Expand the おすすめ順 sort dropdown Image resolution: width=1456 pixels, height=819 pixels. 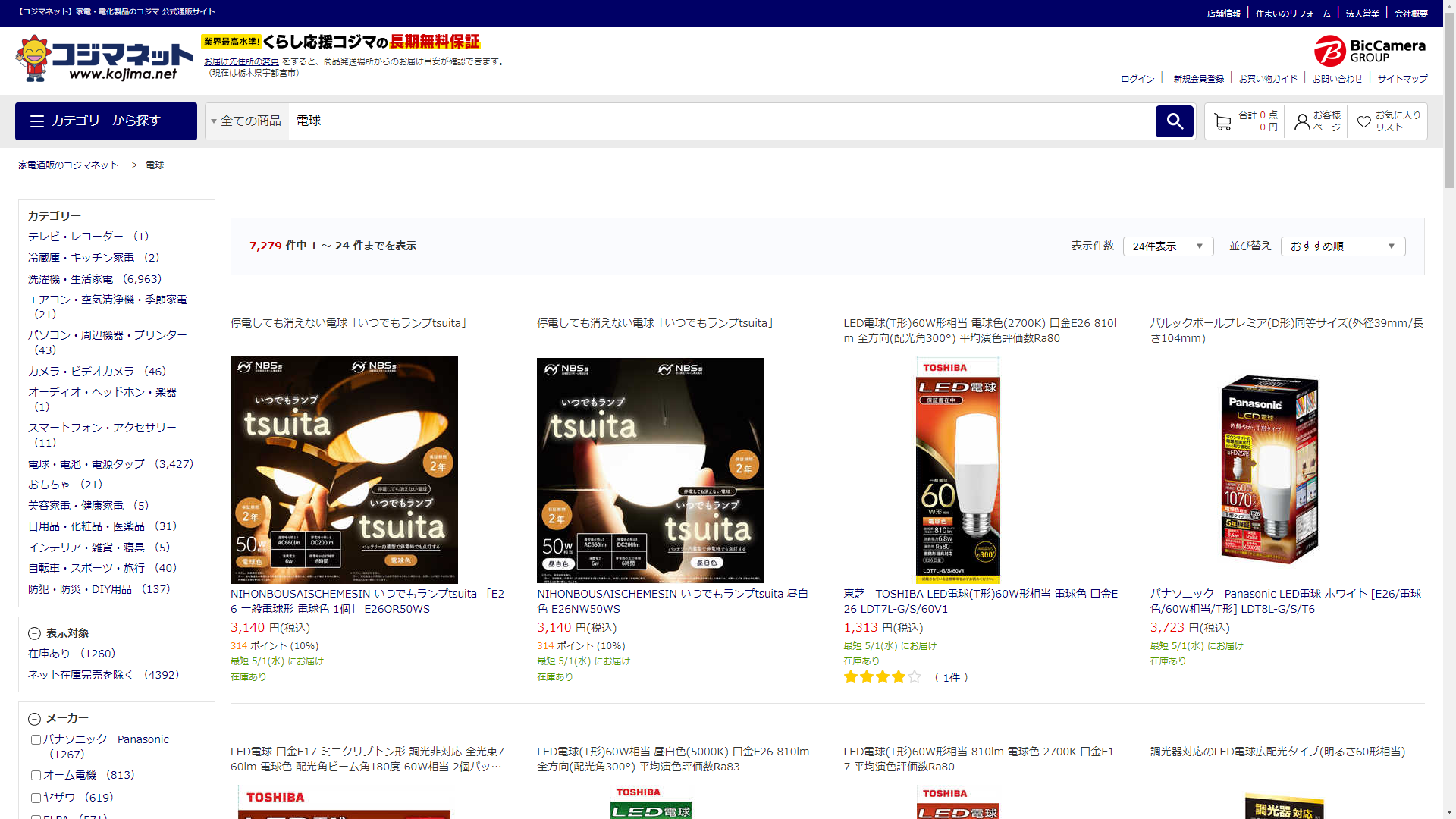1342,246
